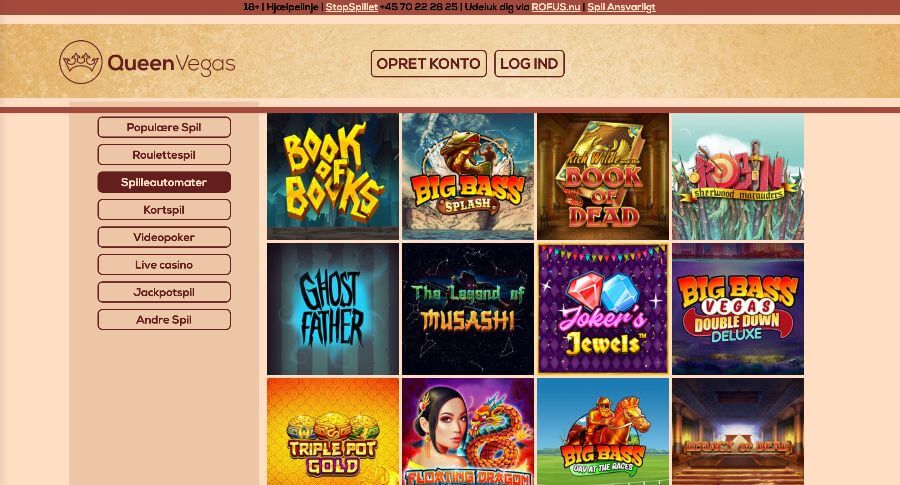Click the LOG IND button
Screen dimensions: 900x485
[529, 63]
